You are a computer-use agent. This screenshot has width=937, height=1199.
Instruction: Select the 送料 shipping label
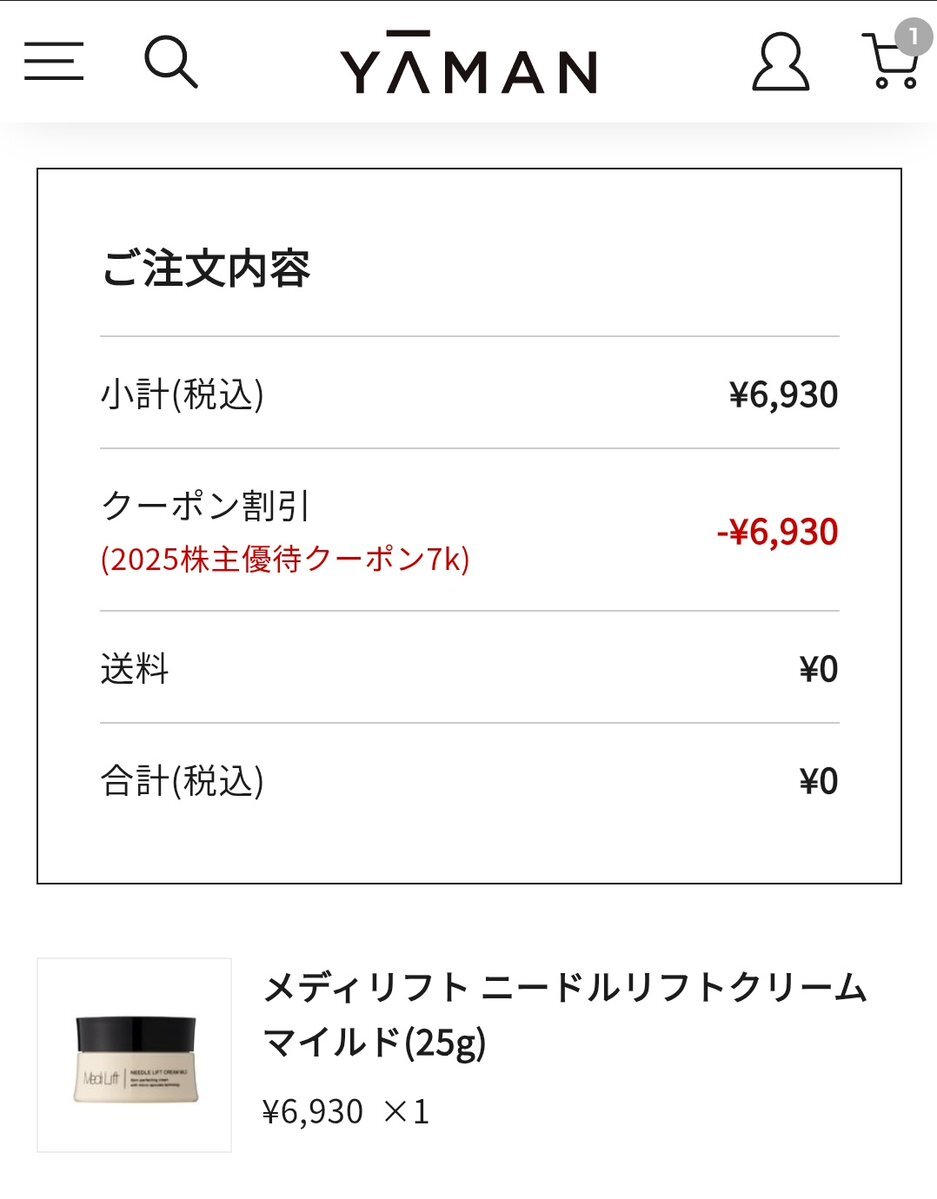[135, 668]
